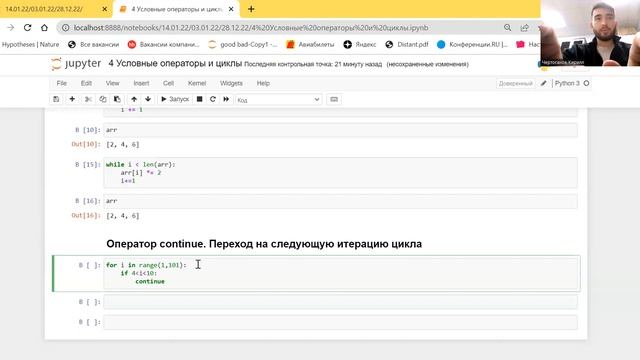Open the View menu
The image size is (640, 360).
pyautogui.click(x=112, y=83)
